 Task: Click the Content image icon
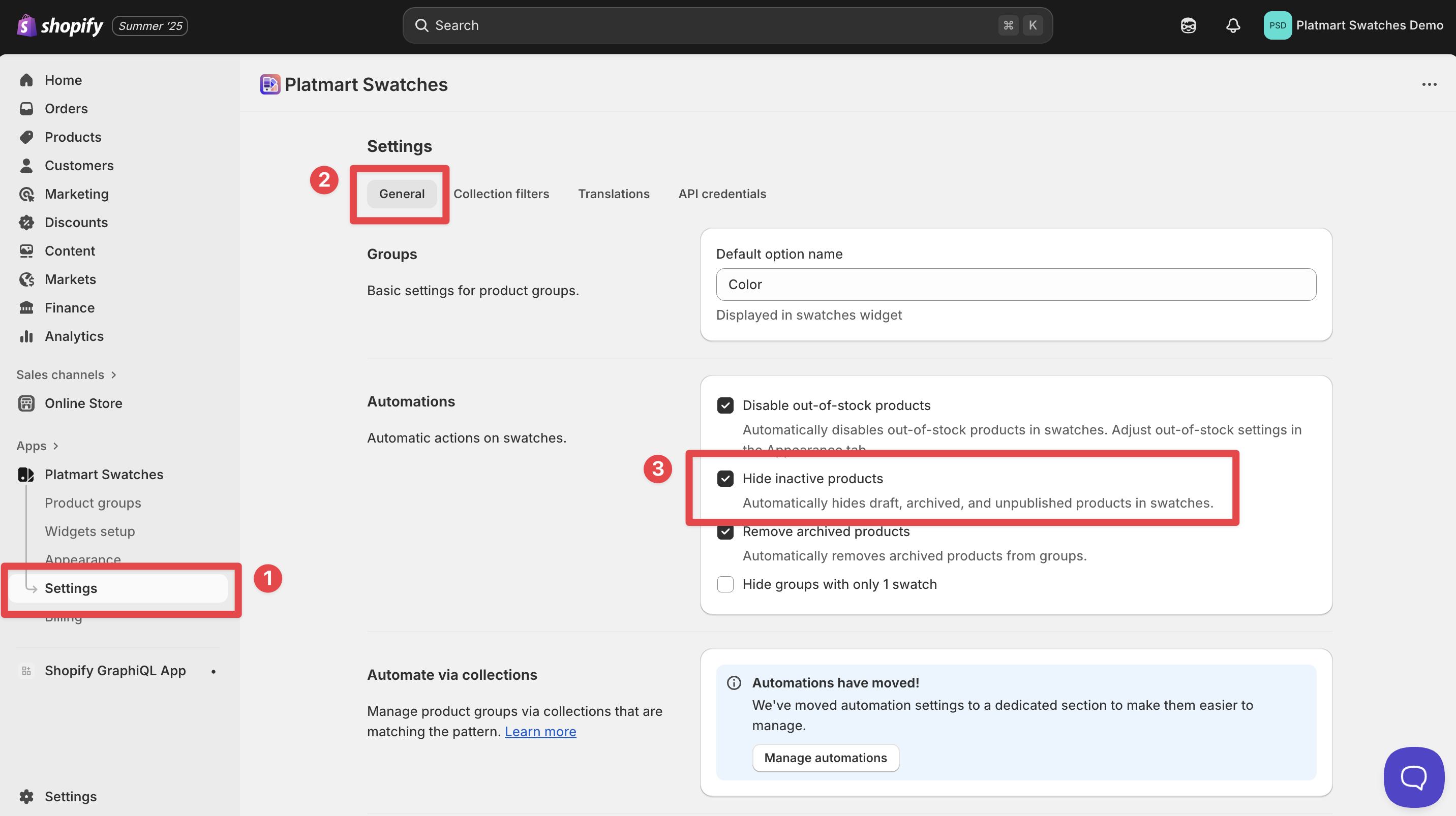pyautogui.click(x=26, y=250)
